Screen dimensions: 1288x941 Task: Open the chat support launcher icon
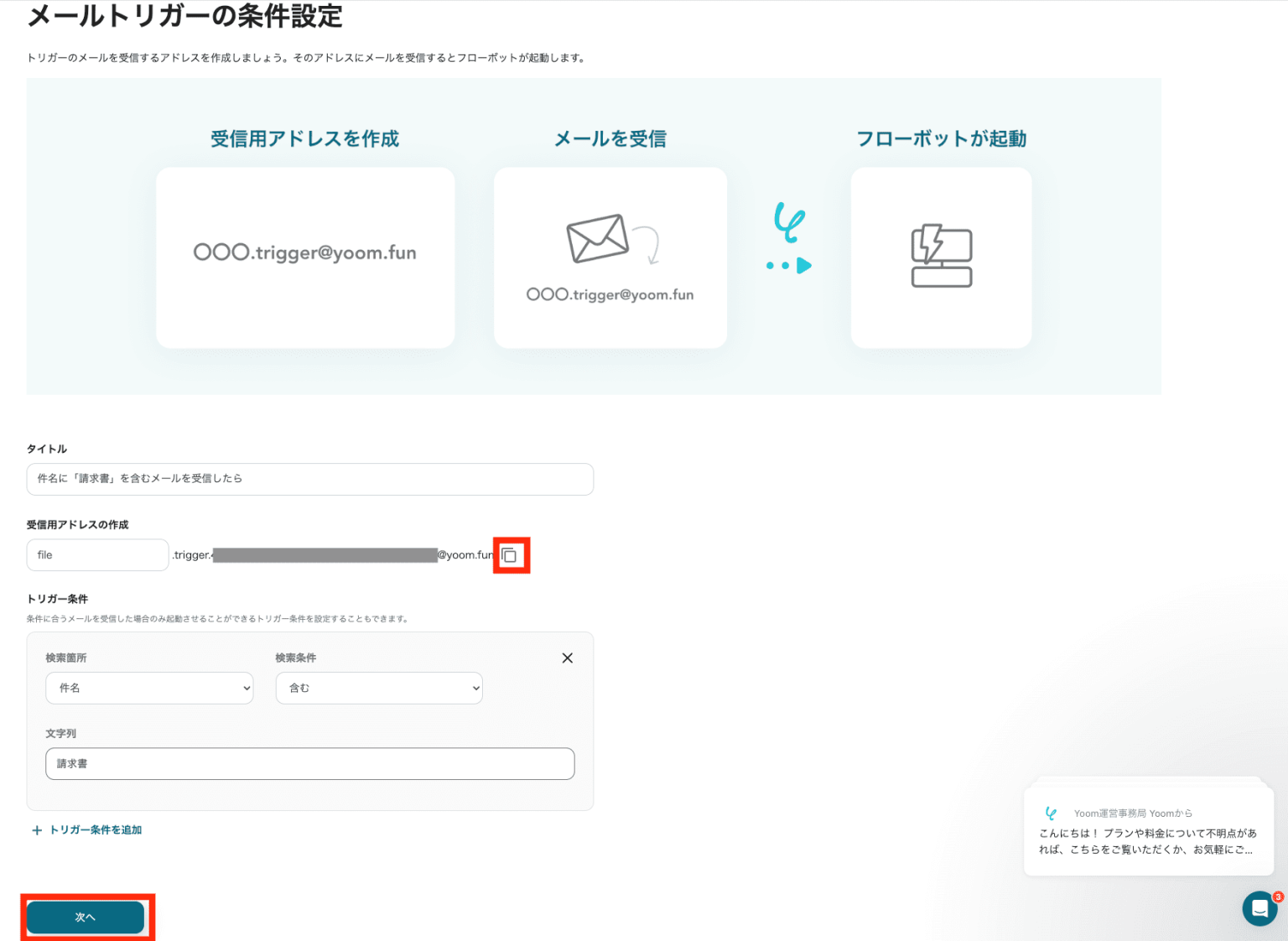(1259, 908)
